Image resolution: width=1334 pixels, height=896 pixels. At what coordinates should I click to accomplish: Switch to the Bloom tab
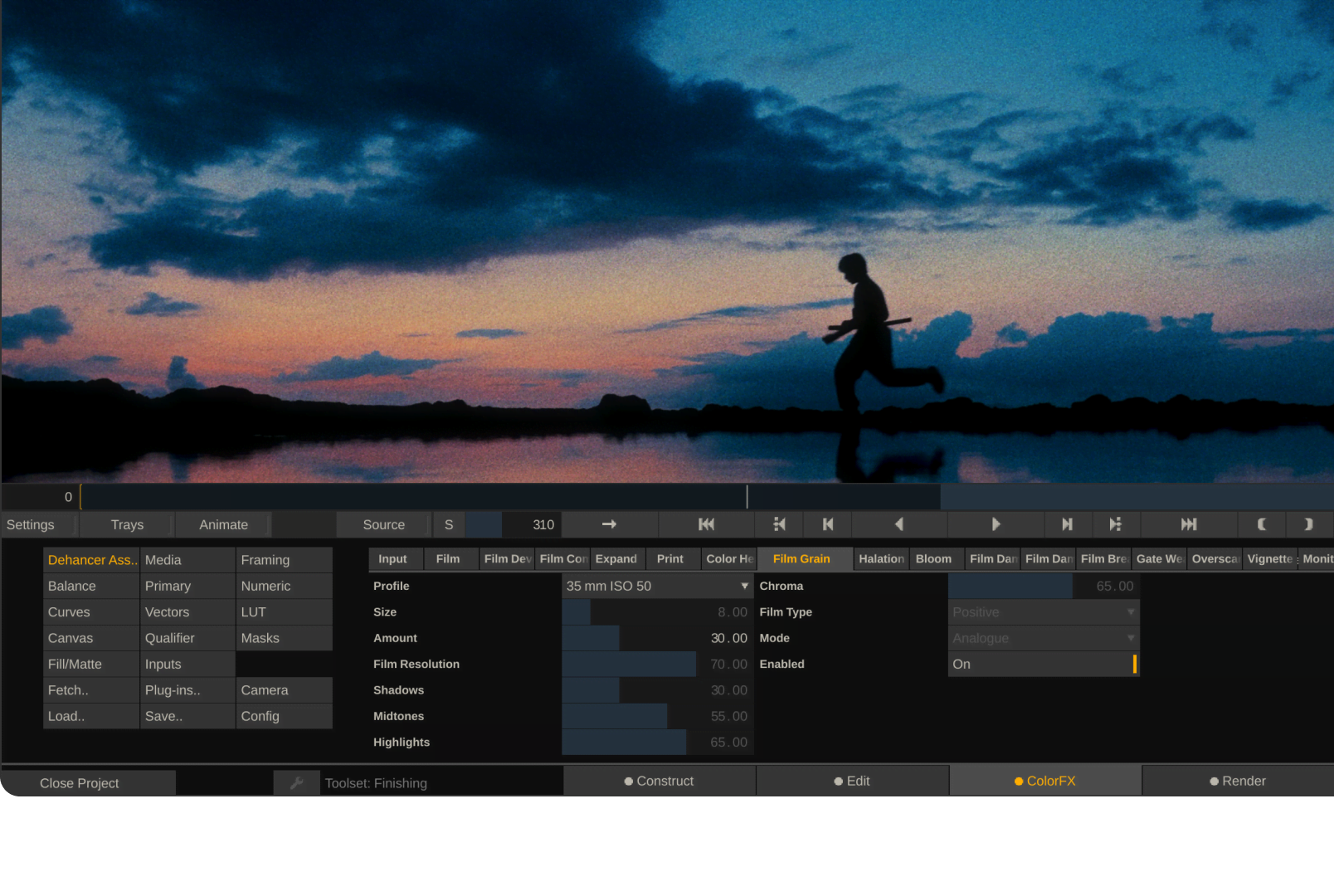click(x=937, y=559)
